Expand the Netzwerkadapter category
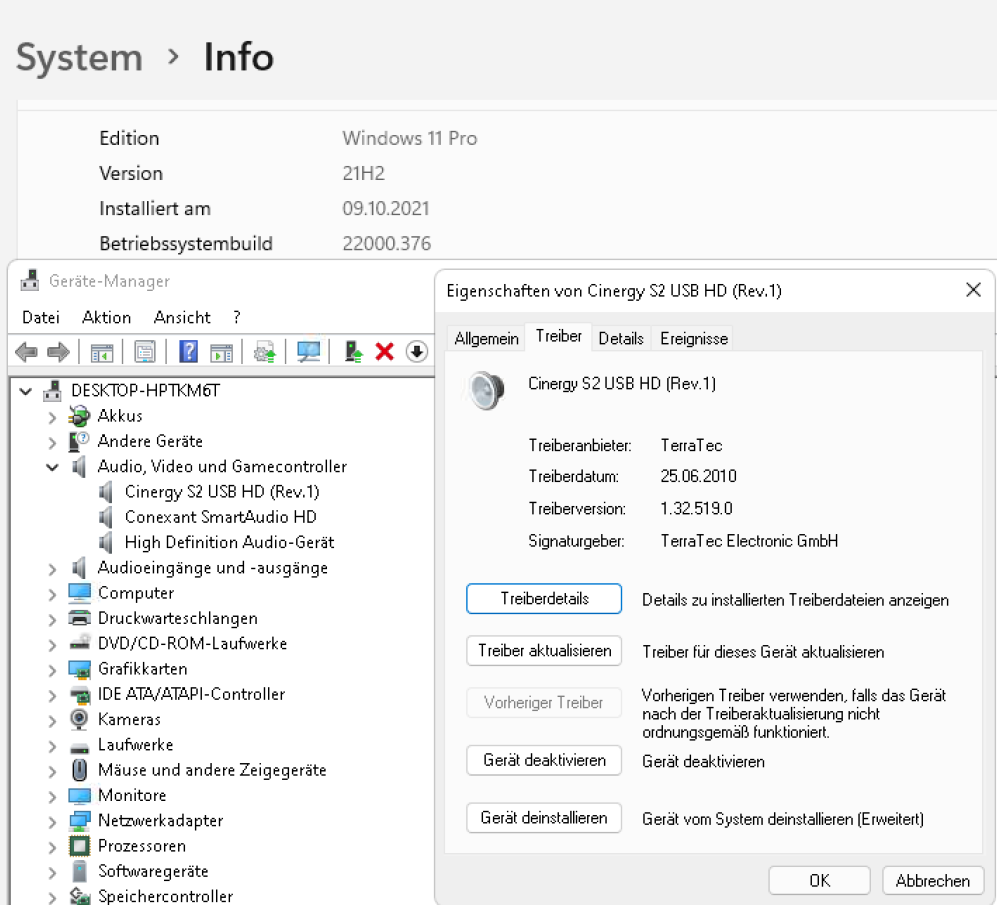This screenshot has width=997, height=905. pos(52,821)
